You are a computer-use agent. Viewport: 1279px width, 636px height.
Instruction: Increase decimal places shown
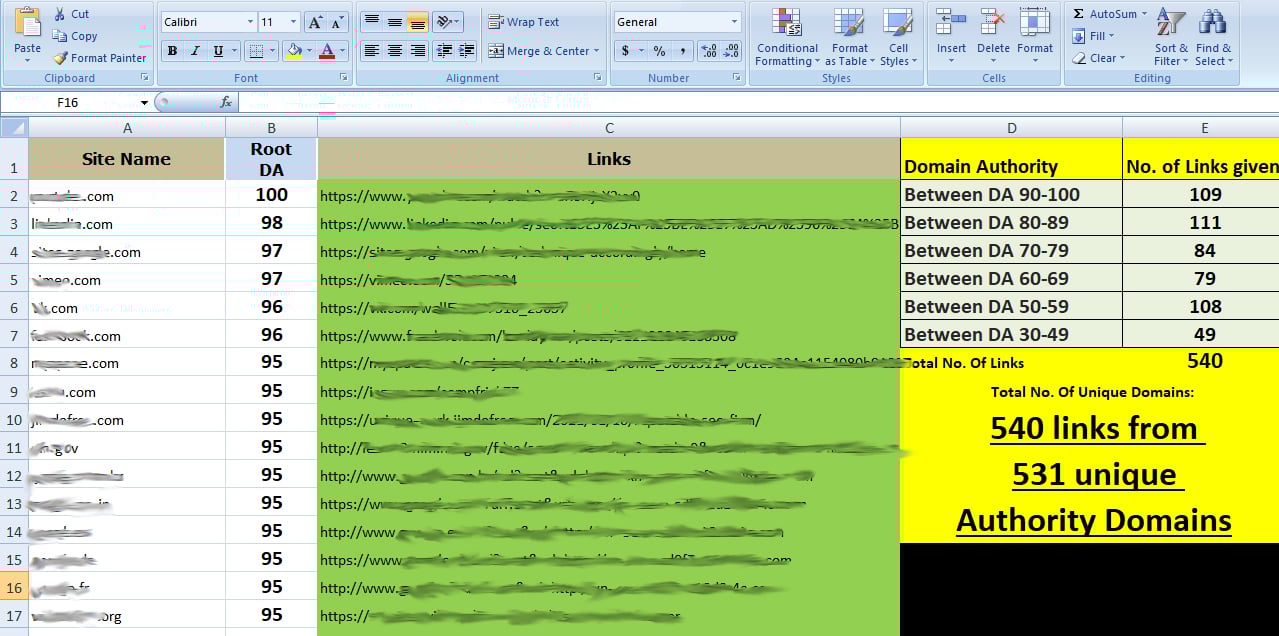coord(708,51)
